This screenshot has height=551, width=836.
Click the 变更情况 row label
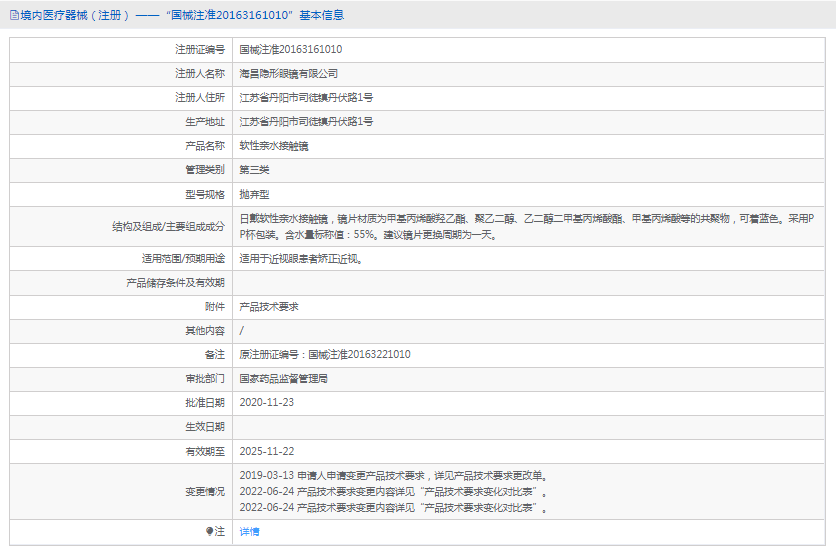[204, 491]
